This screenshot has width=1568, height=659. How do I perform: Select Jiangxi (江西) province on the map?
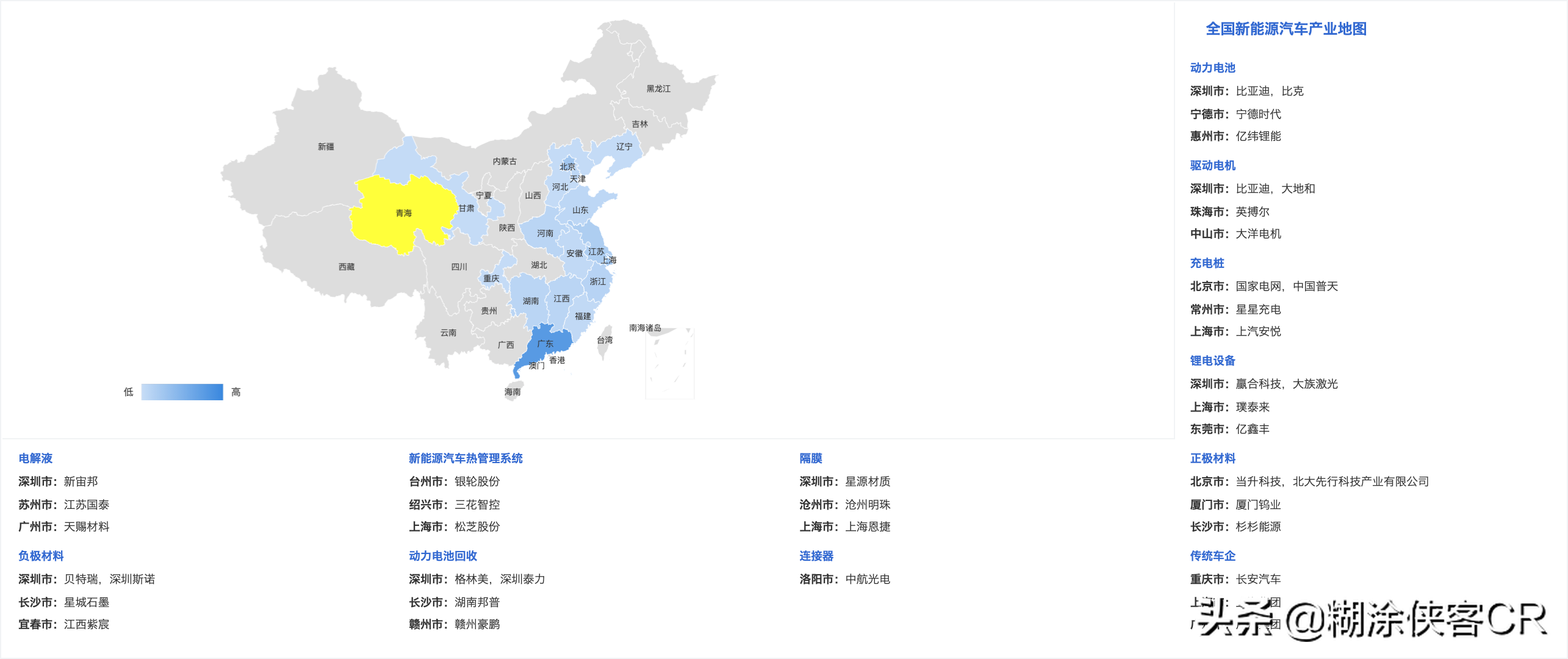click(561, 298)
